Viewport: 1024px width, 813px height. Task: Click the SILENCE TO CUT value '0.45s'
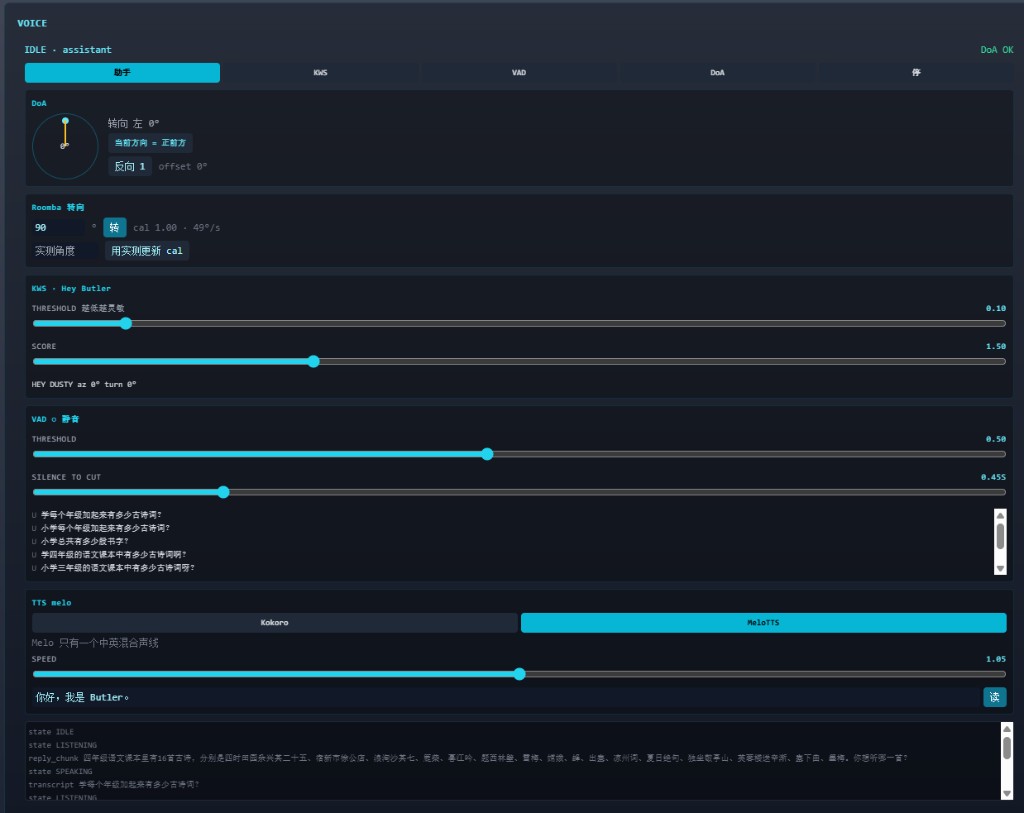993,477
